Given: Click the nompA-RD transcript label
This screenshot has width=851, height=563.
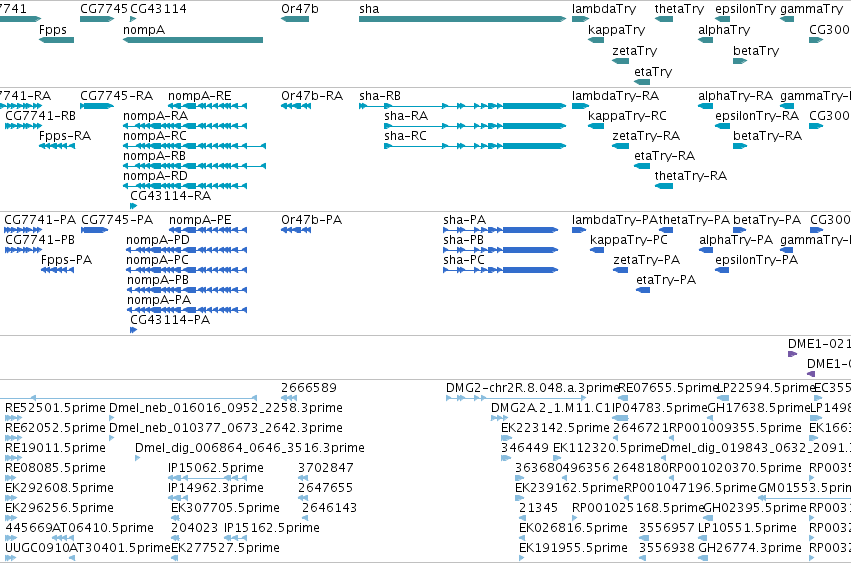Looking at the screenshot, I should [155, 176].
